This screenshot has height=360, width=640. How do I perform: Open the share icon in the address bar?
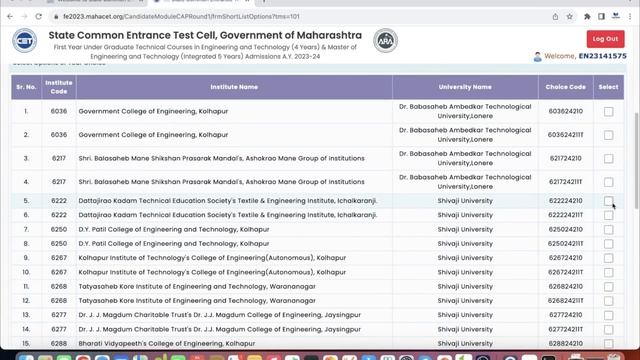point(555,17)
